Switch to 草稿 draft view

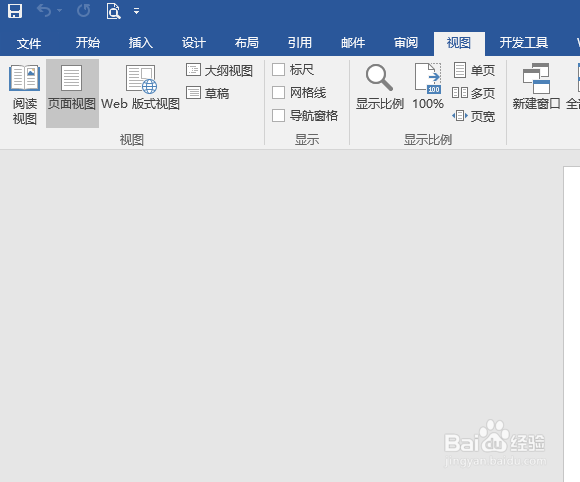pos(208,93)
